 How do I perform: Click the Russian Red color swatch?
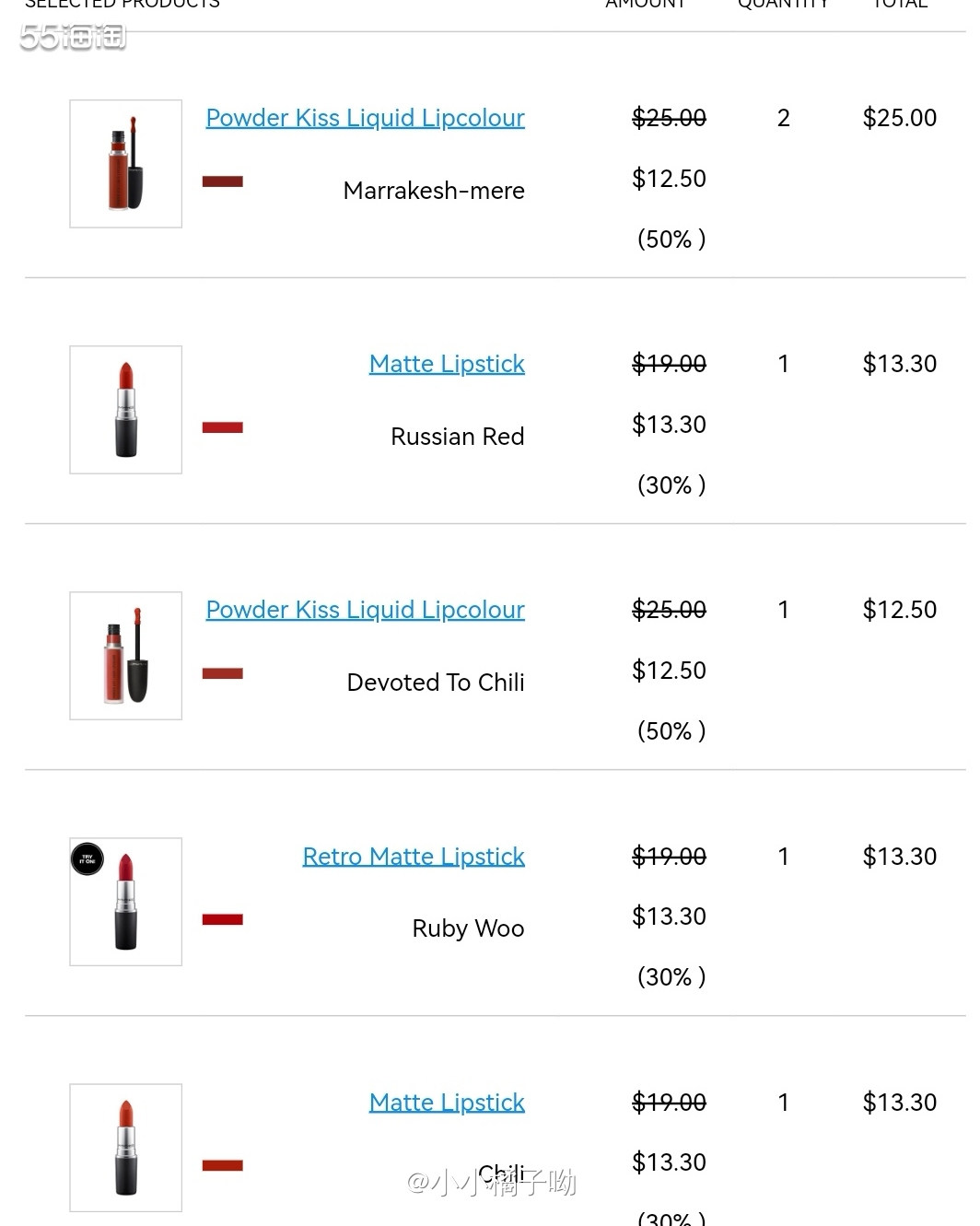(x=223, y=427)
